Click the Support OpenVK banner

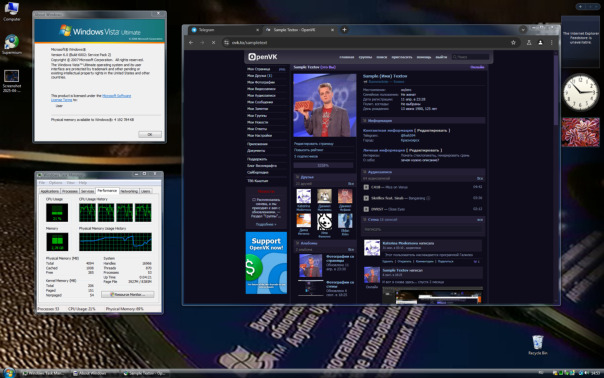266,263
